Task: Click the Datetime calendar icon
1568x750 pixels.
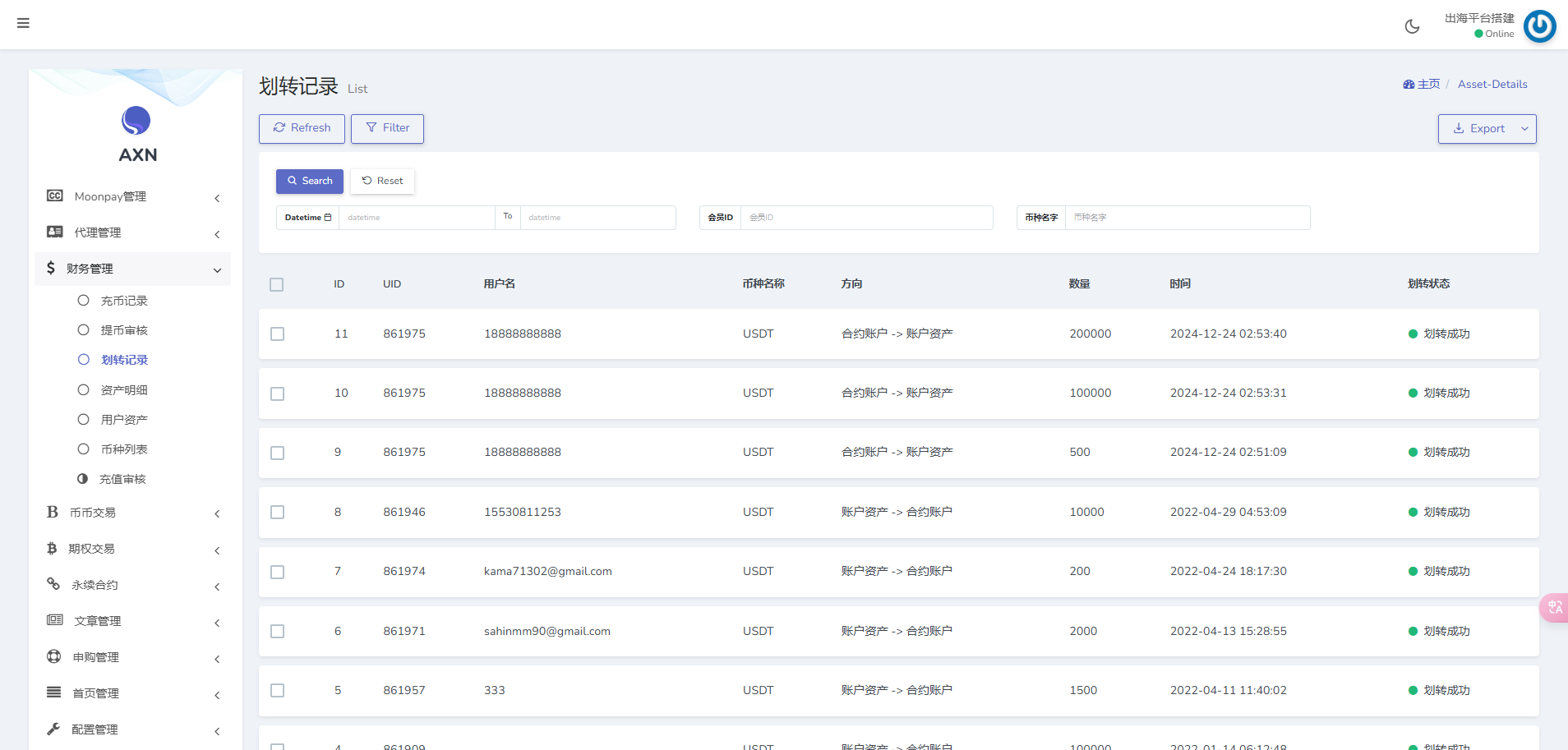Action: click(328, 218)
